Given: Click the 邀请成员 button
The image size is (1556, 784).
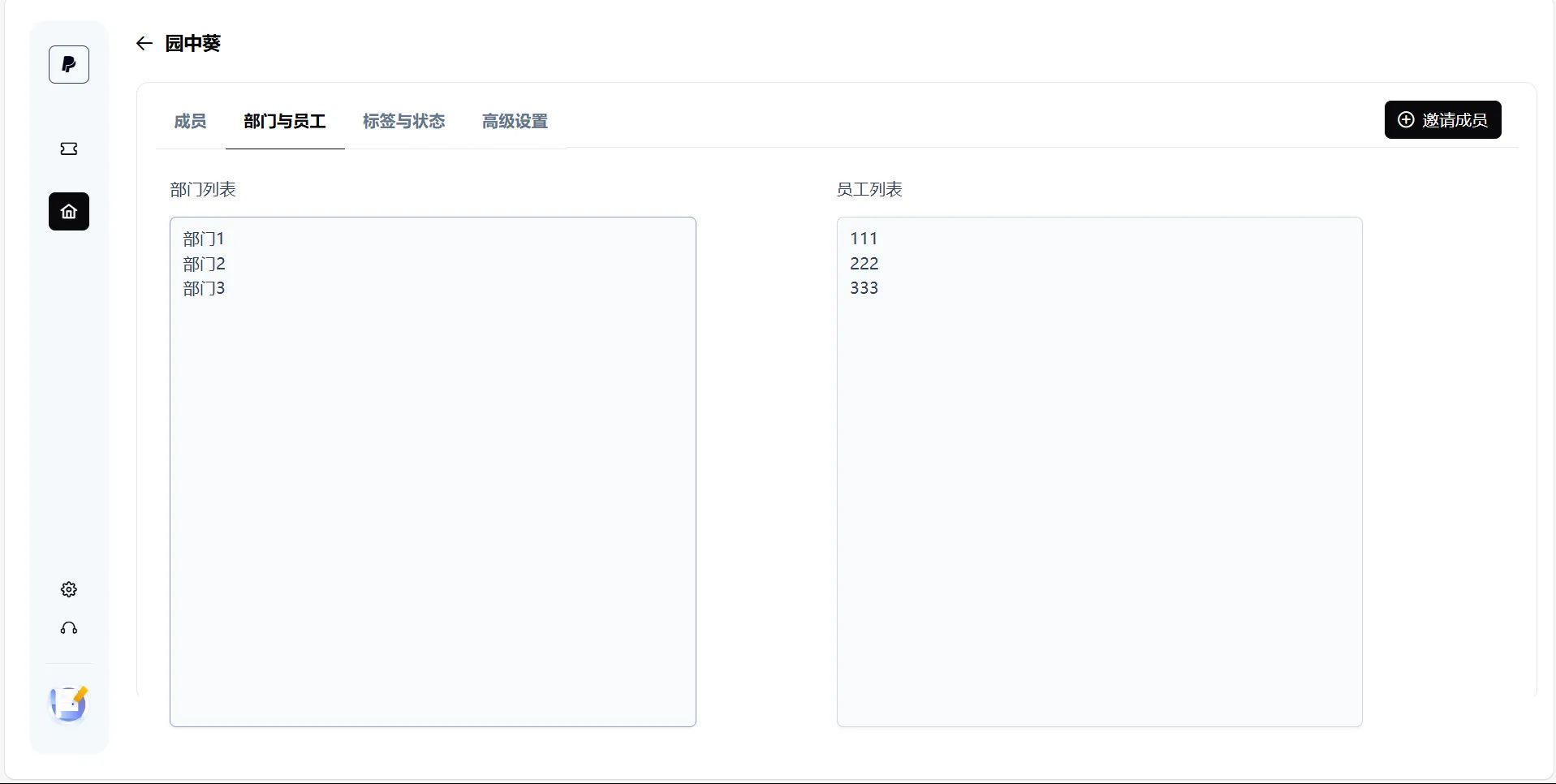Looking at the screenshot, I should coord(1442,120).
